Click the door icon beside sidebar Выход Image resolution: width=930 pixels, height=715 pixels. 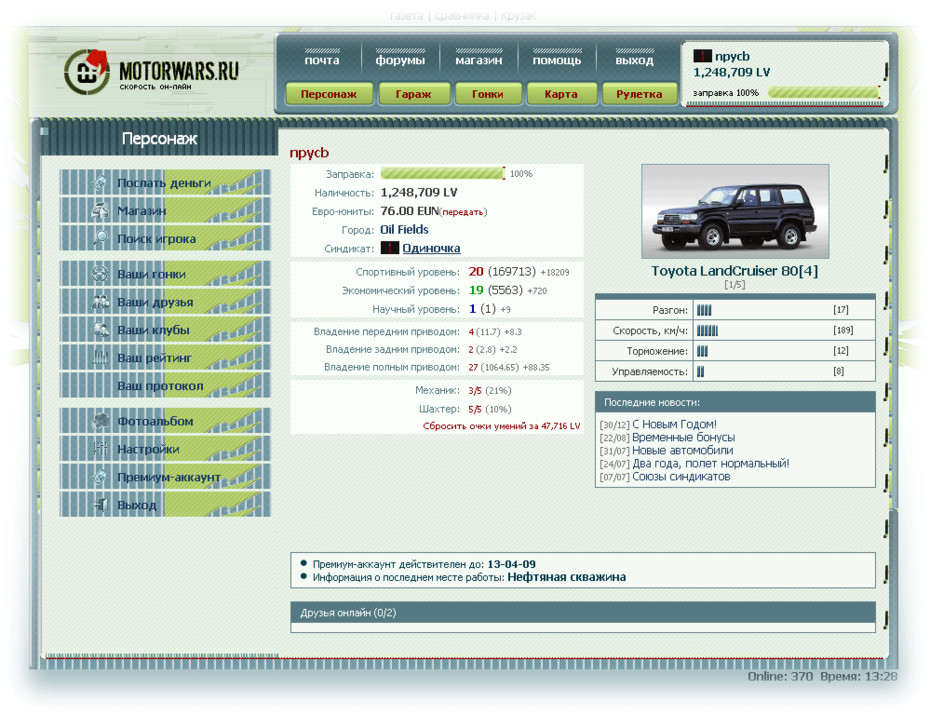pyautogui.click(x=100, y=505)
